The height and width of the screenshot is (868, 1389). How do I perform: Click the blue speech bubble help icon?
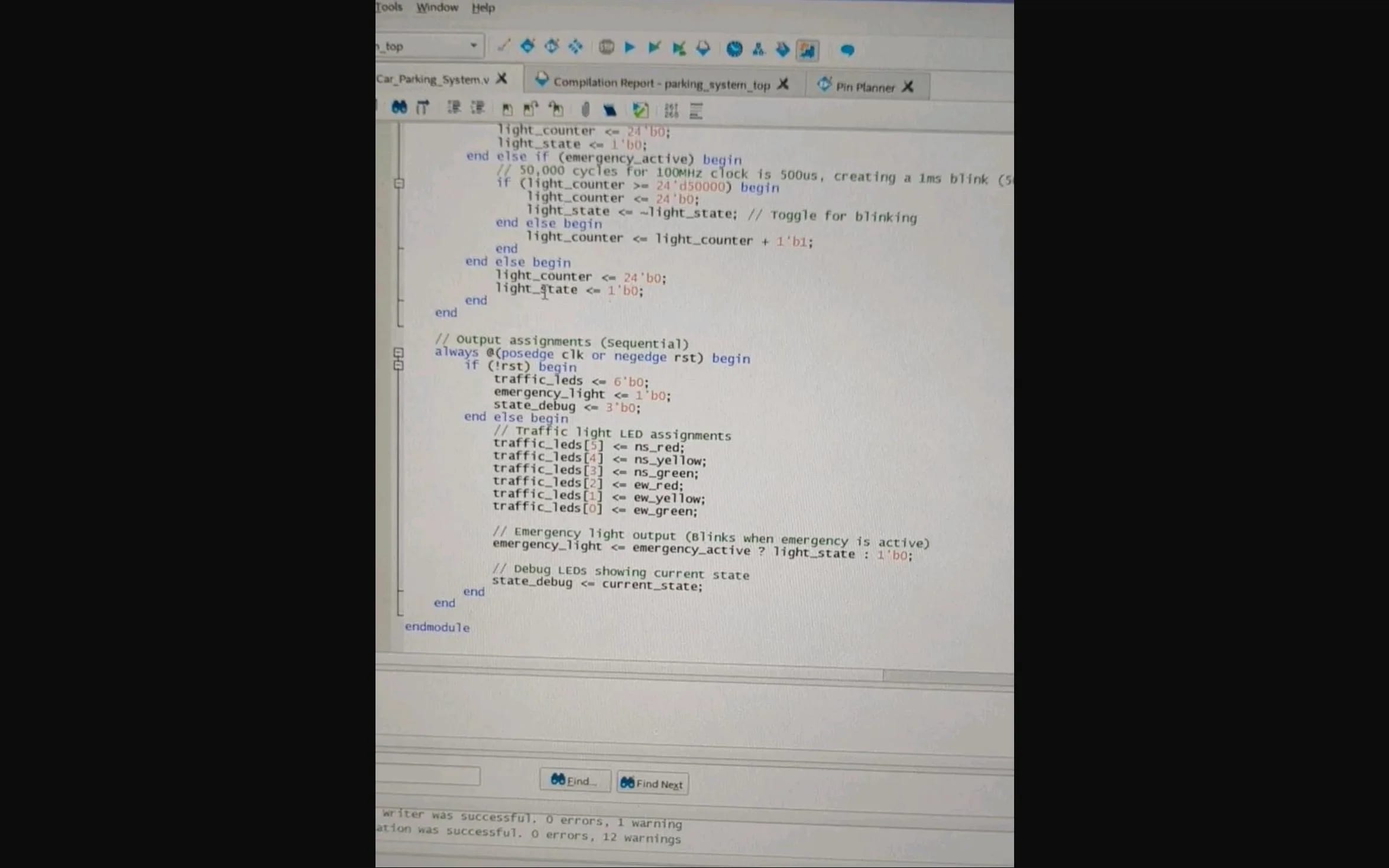(x=847, y=50)
